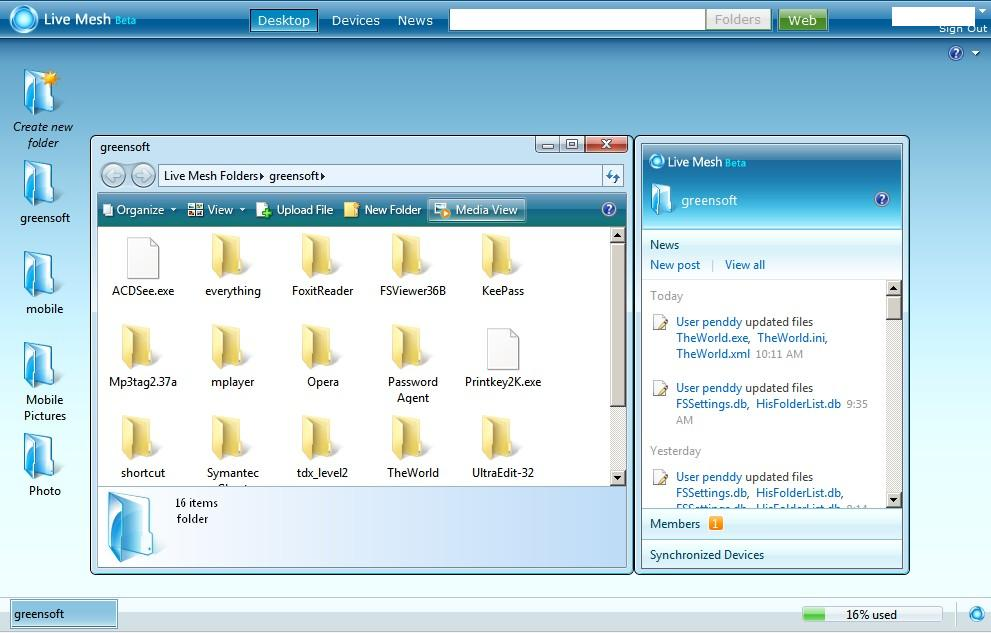The image size is (991, 633).
Task: Select the FoxitReader folder
Action: click(x=322, y=267)
